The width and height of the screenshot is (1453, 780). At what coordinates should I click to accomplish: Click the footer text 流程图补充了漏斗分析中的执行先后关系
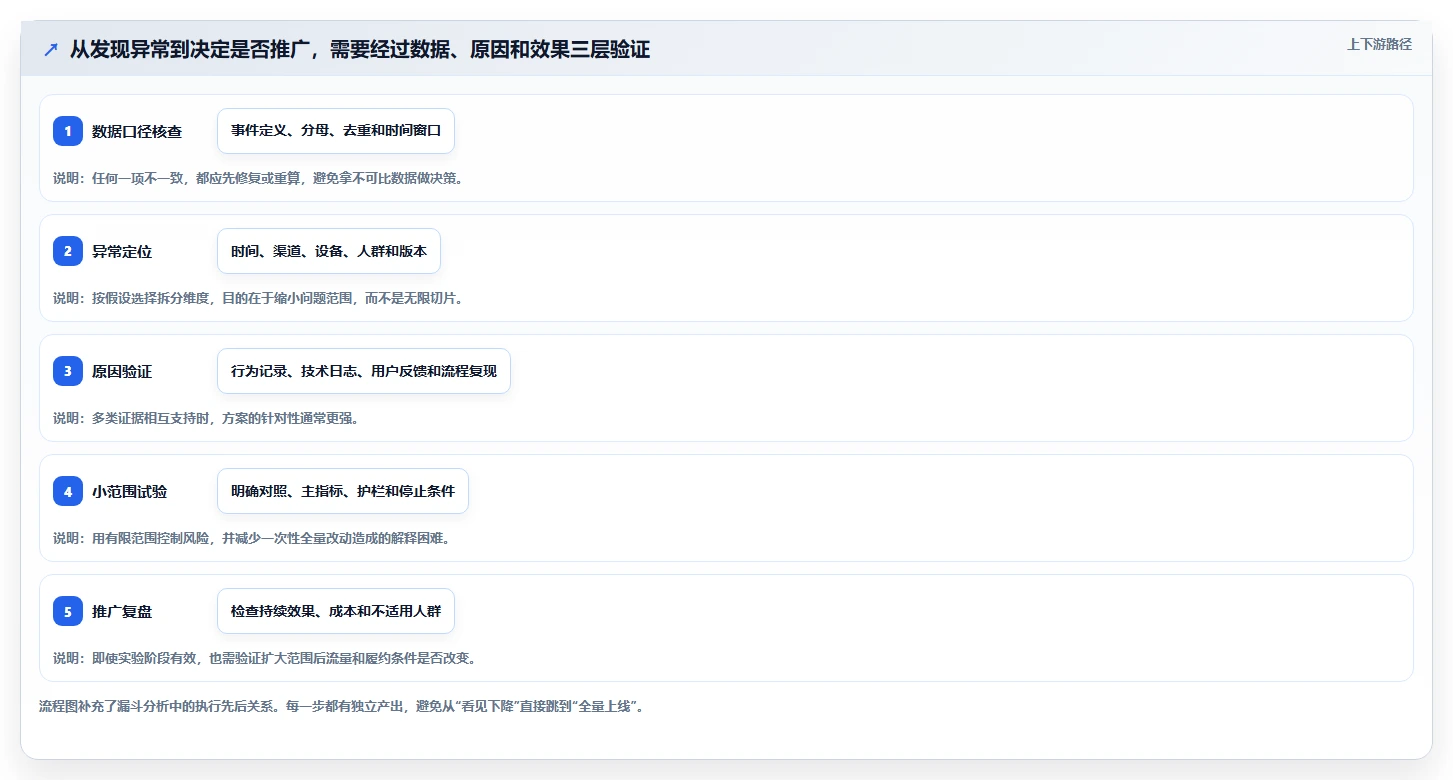pyautogui.click(x=156, y=706)
